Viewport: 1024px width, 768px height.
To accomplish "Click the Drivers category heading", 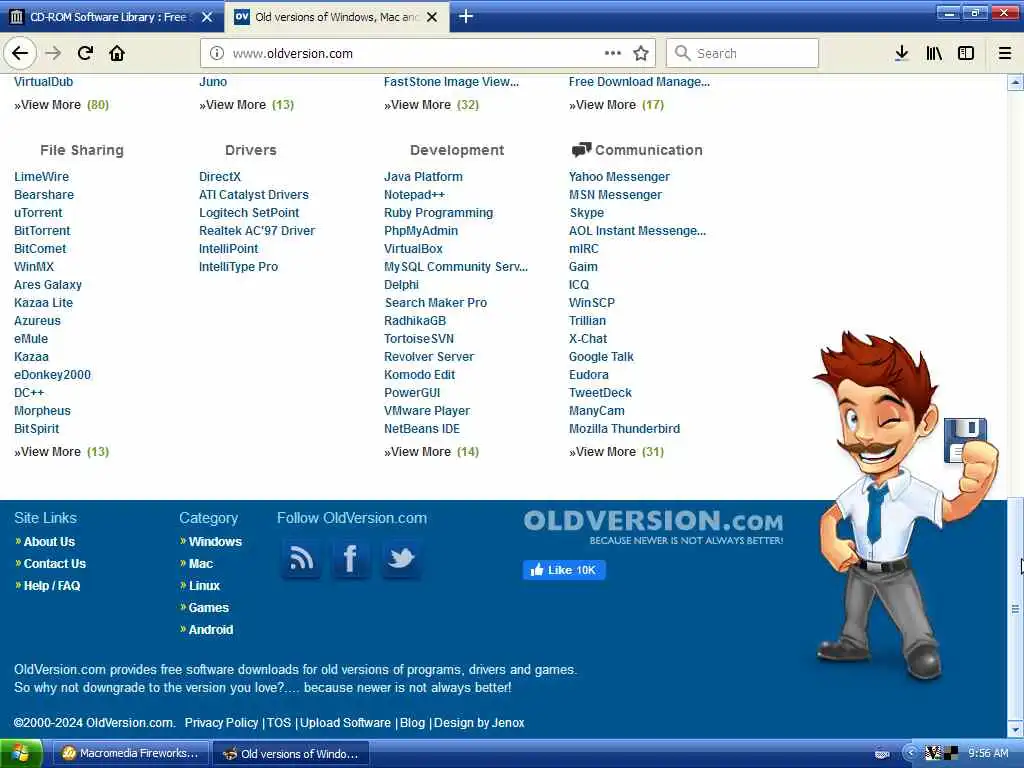I will click(x=251, y=150).
